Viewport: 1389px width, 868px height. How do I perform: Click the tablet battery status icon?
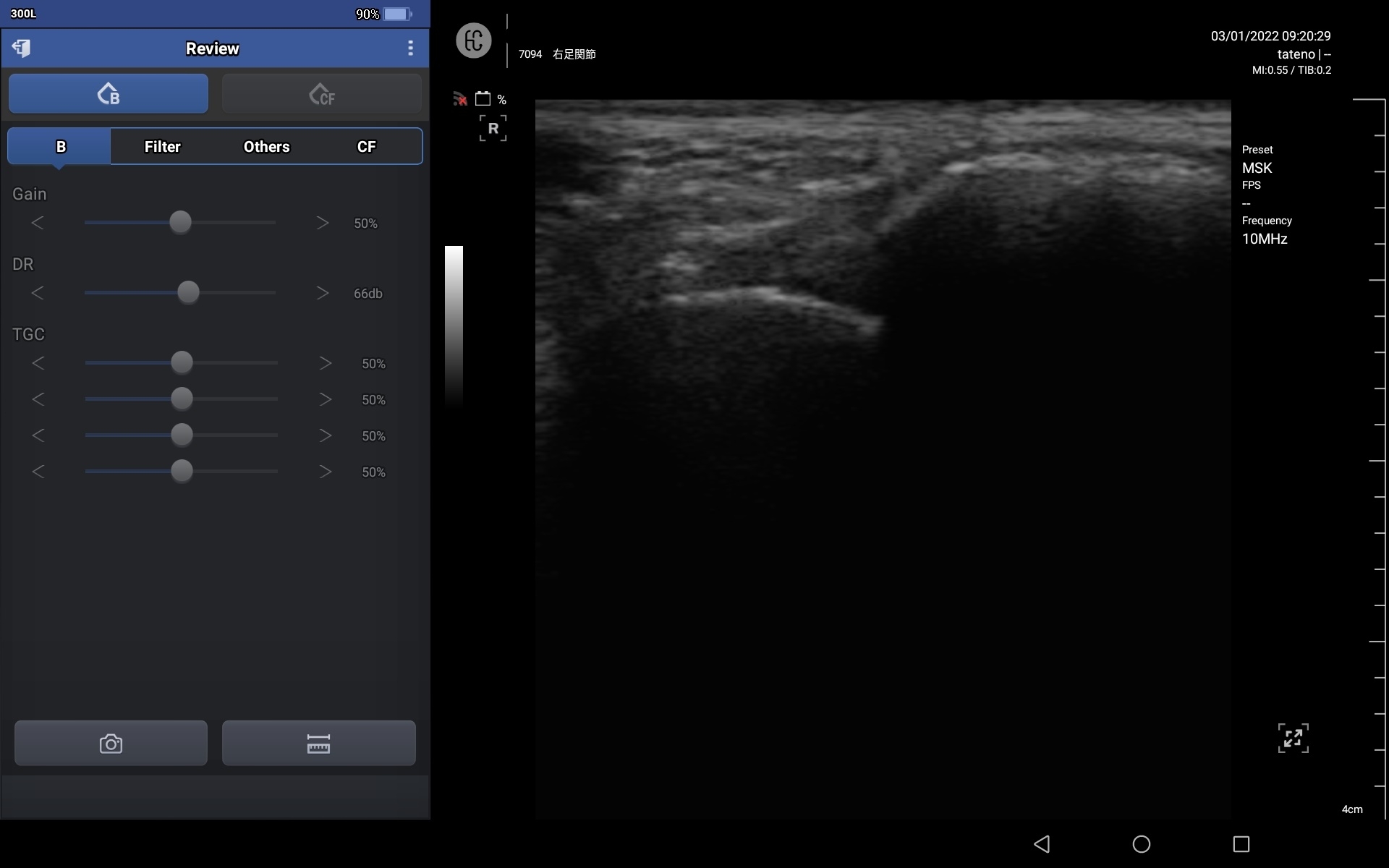click(397, 14)
